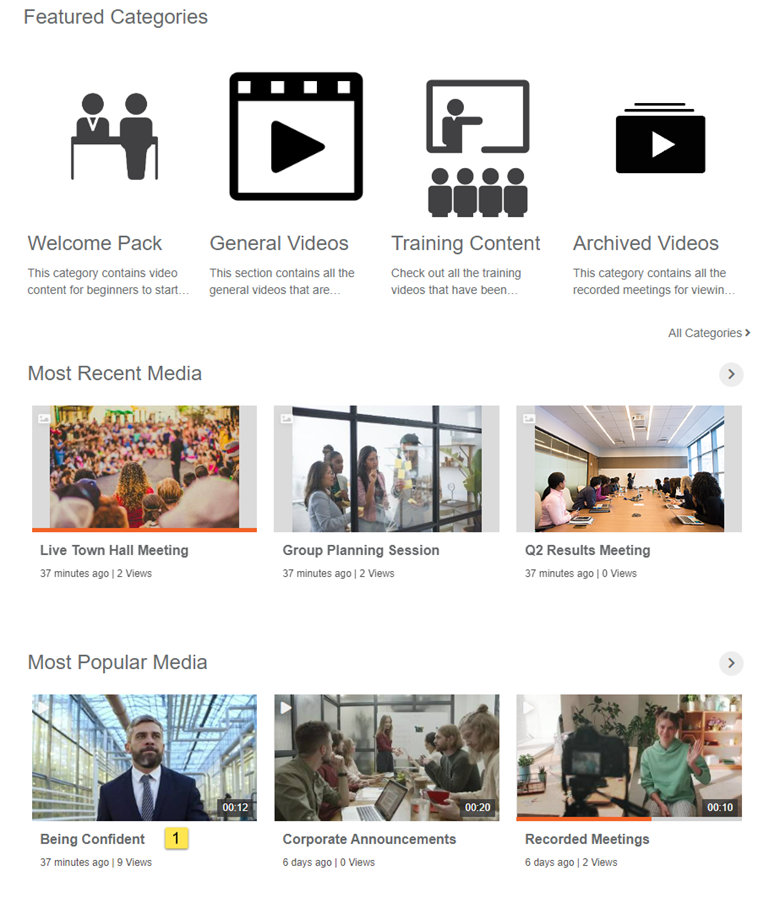The width and height of the screenshot is (780, 909).
Task: Click the Corporate Announcements title
Action: tap(369, 839)
